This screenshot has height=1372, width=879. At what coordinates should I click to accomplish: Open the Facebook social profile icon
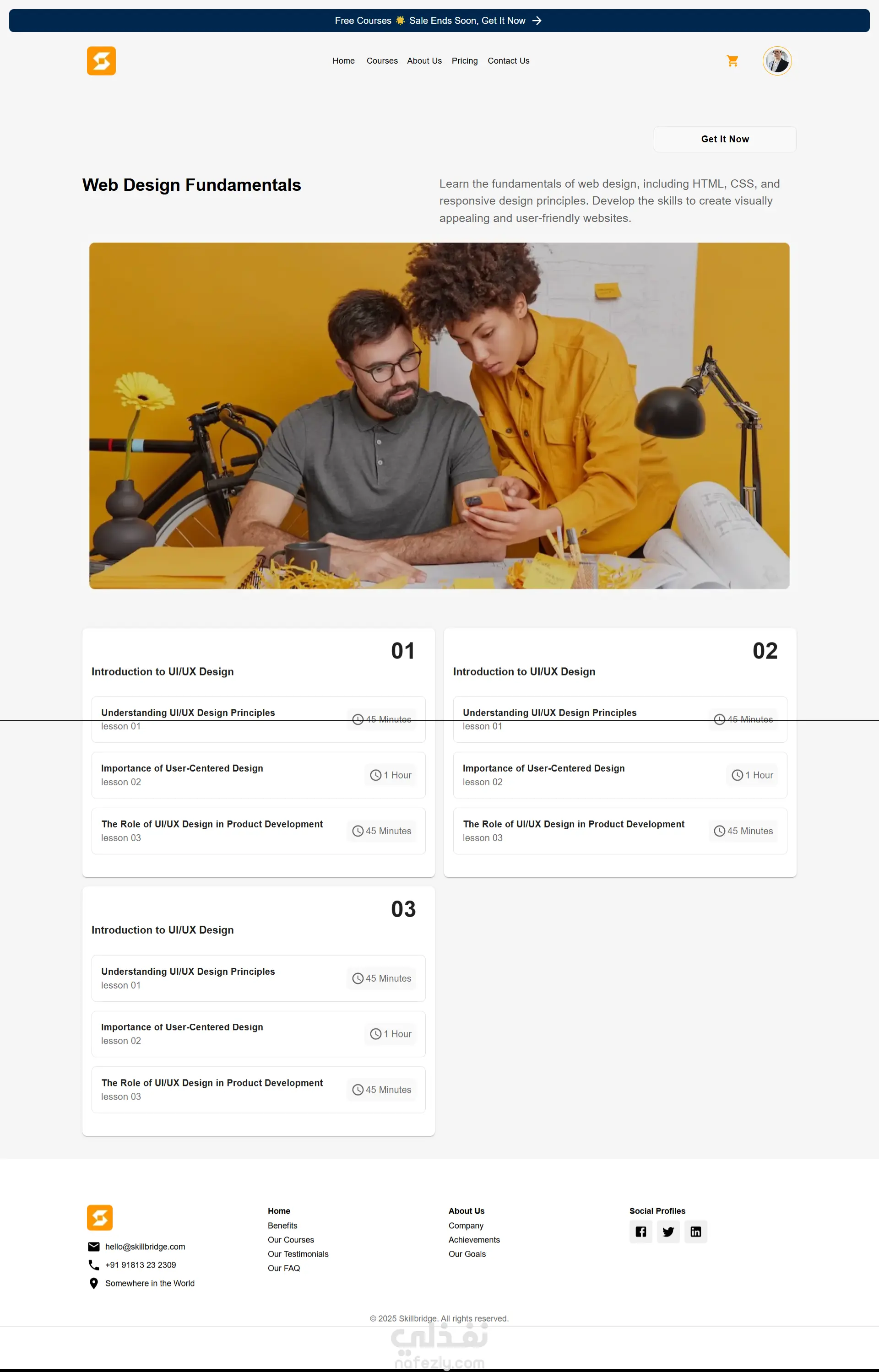pos(640,1232)
